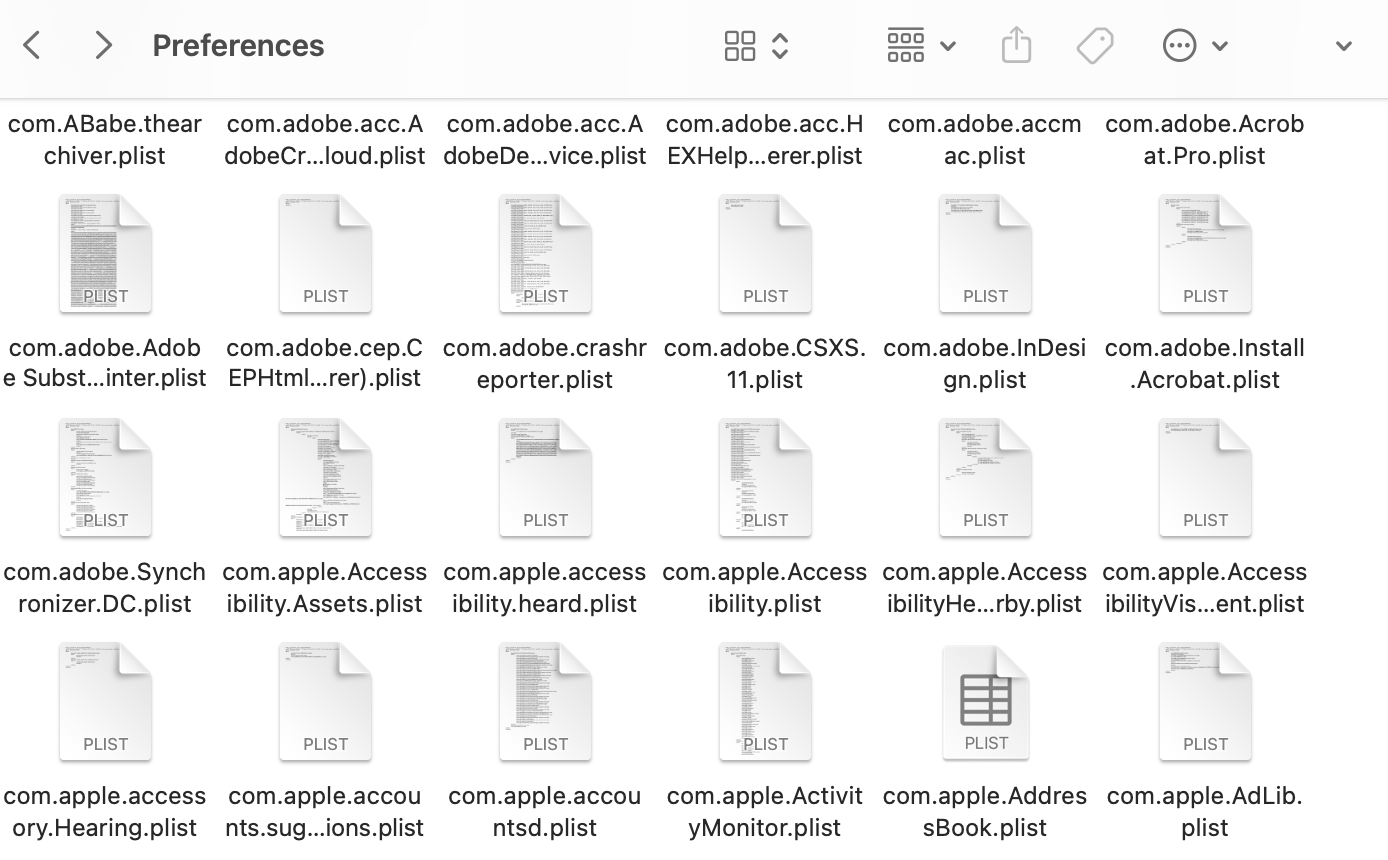Select the com.apple.AddressBook.plist spreadsheet icon
Screen dimensions: 1388x860
click(x=985, y=700)
